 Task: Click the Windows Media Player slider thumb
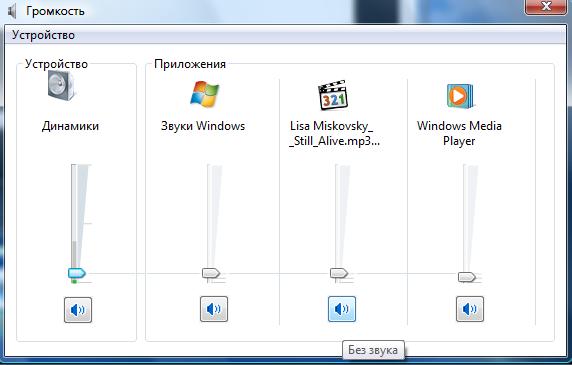[x=467, y=277]
